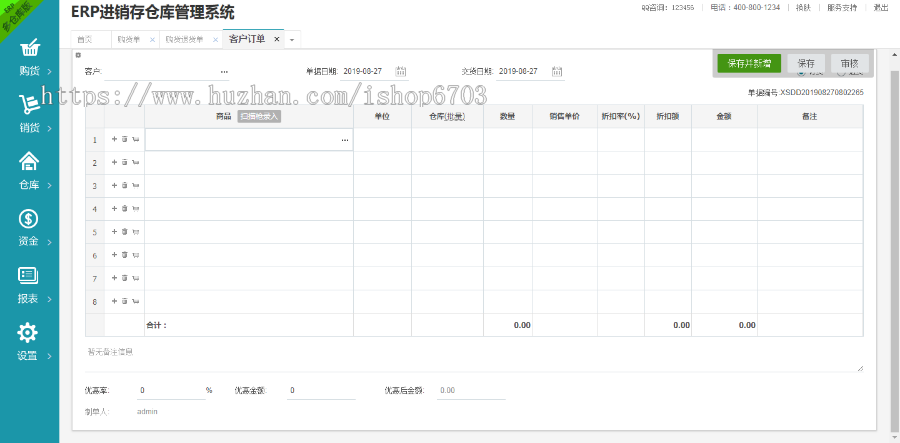Open the product picker ellipsis in row 1
900x443 pixels.
tap(345, 140)
